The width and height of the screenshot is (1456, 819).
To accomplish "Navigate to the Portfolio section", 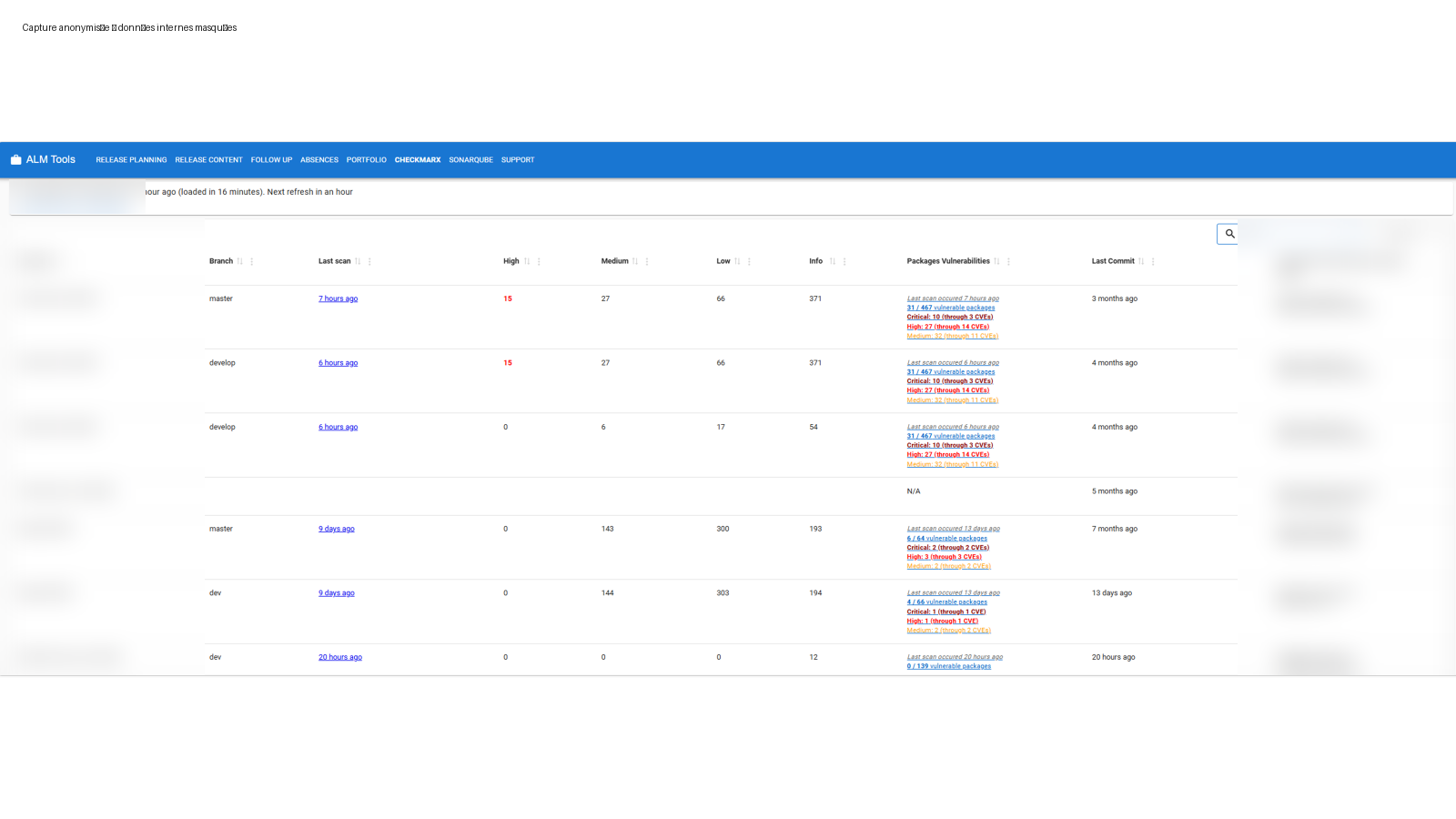I will (366, 160).
